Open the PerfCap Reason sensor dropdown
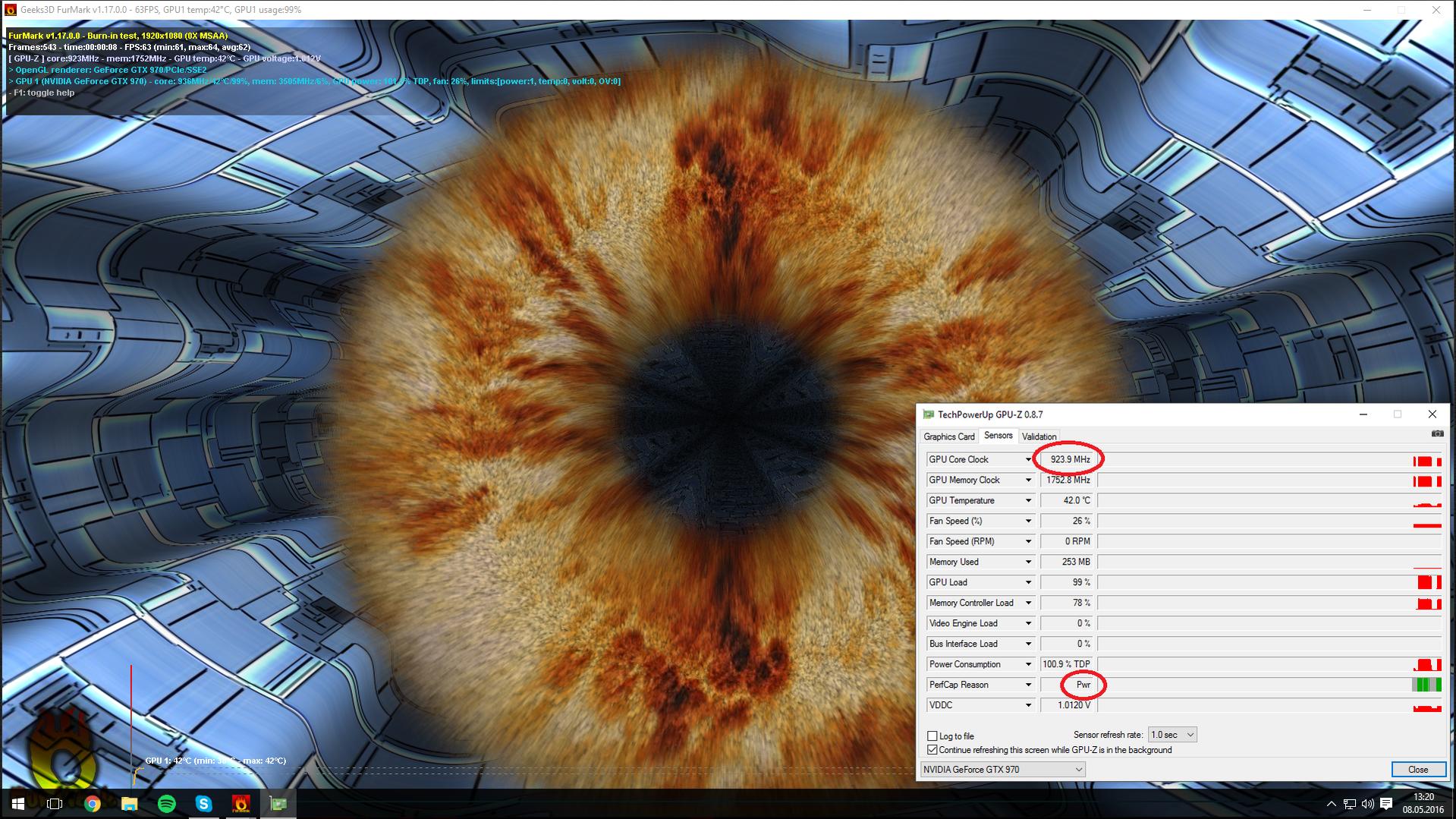1456x819 pixels. [x=1028, y=685]
